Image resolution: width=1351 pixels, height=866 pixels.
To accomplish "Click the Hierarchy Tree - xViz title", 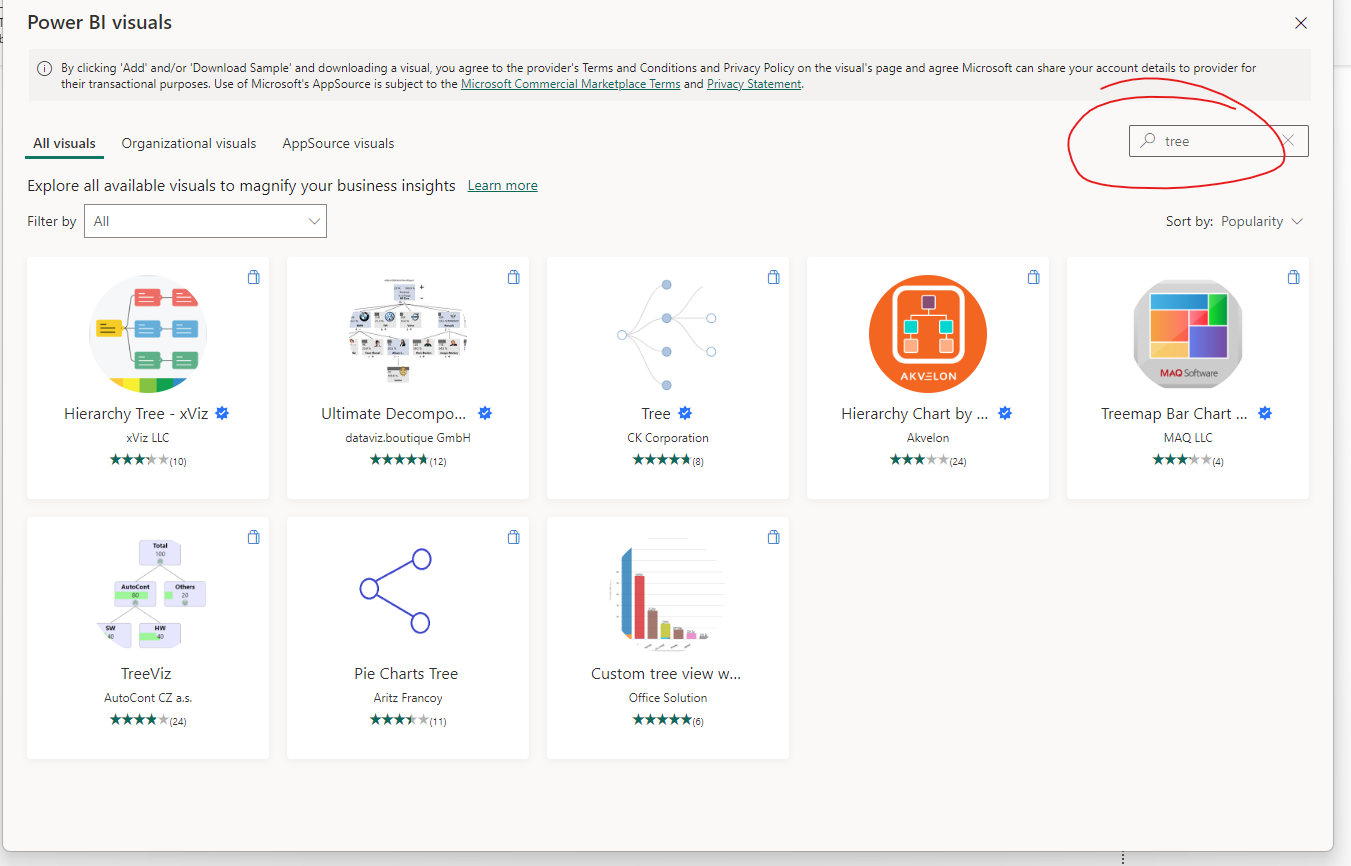I will pos(137,413).
